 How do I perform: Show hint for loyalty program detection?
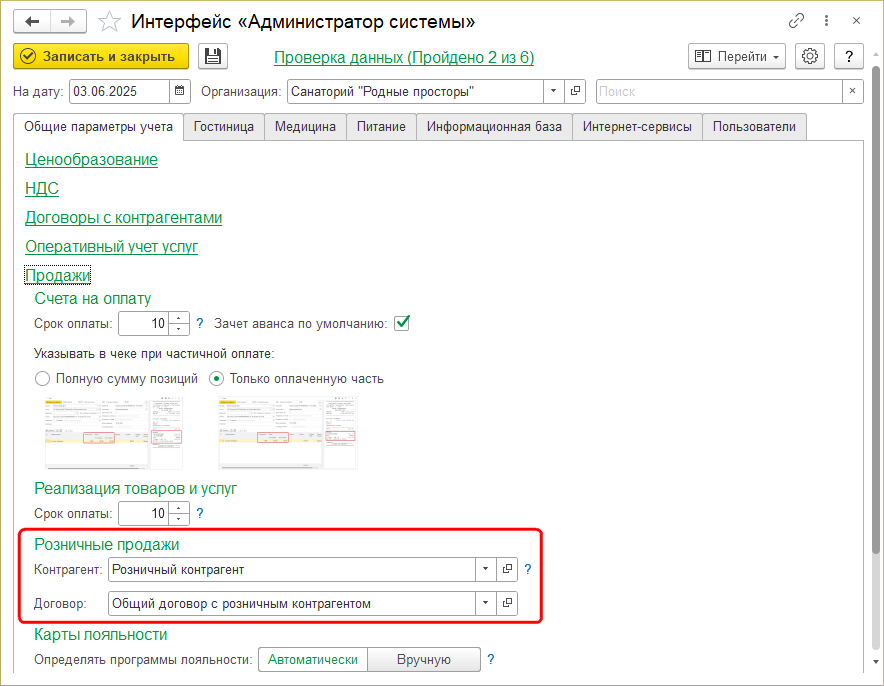pos(491,660)
